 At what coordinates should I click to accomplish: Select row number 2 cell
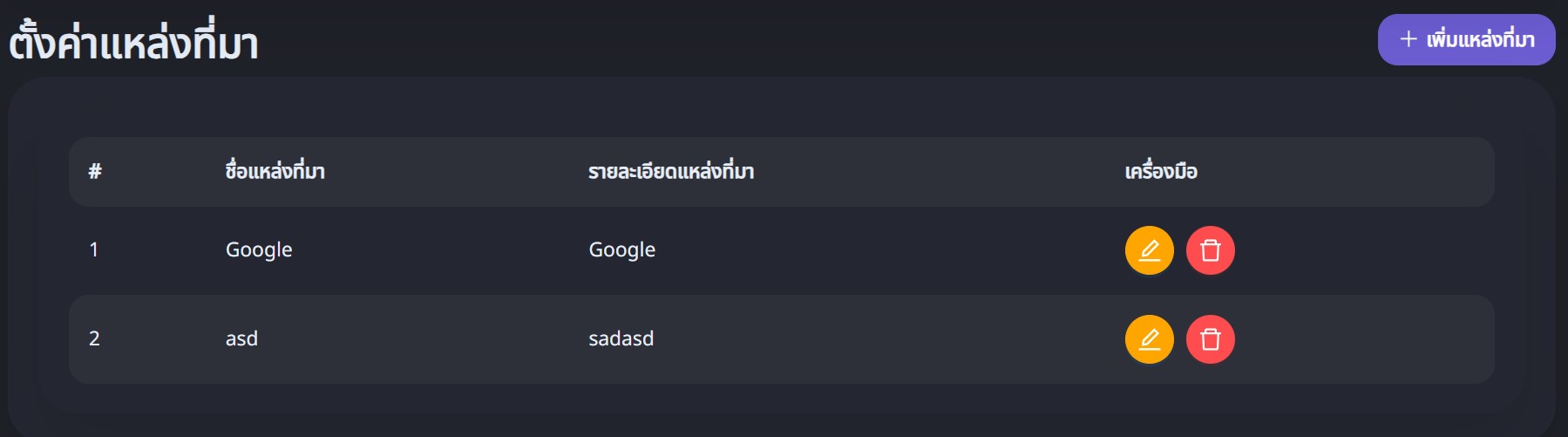point(94,339)
